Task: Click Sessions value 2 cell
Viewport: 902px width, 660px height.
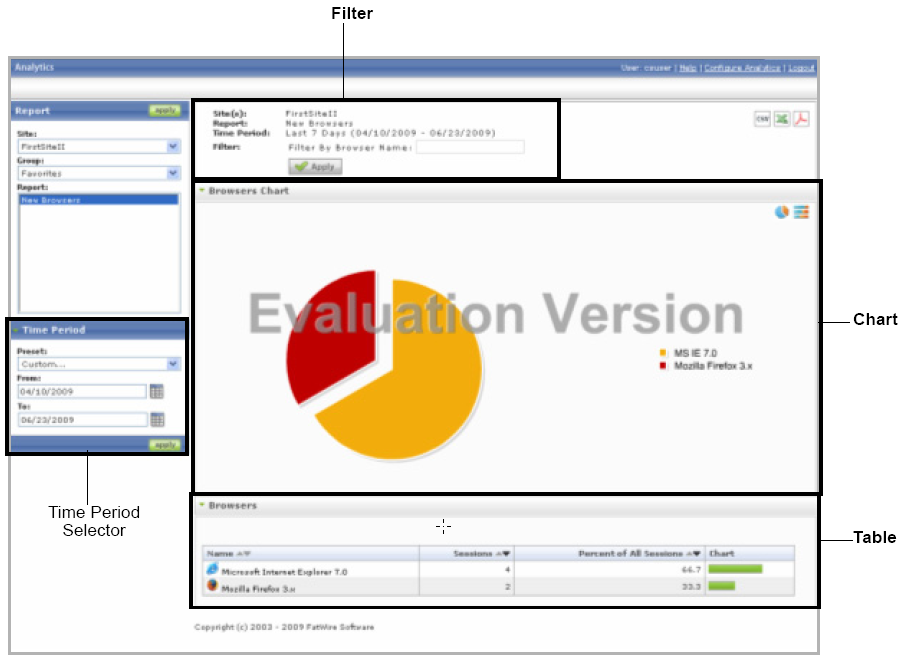Action: point(467,586)
